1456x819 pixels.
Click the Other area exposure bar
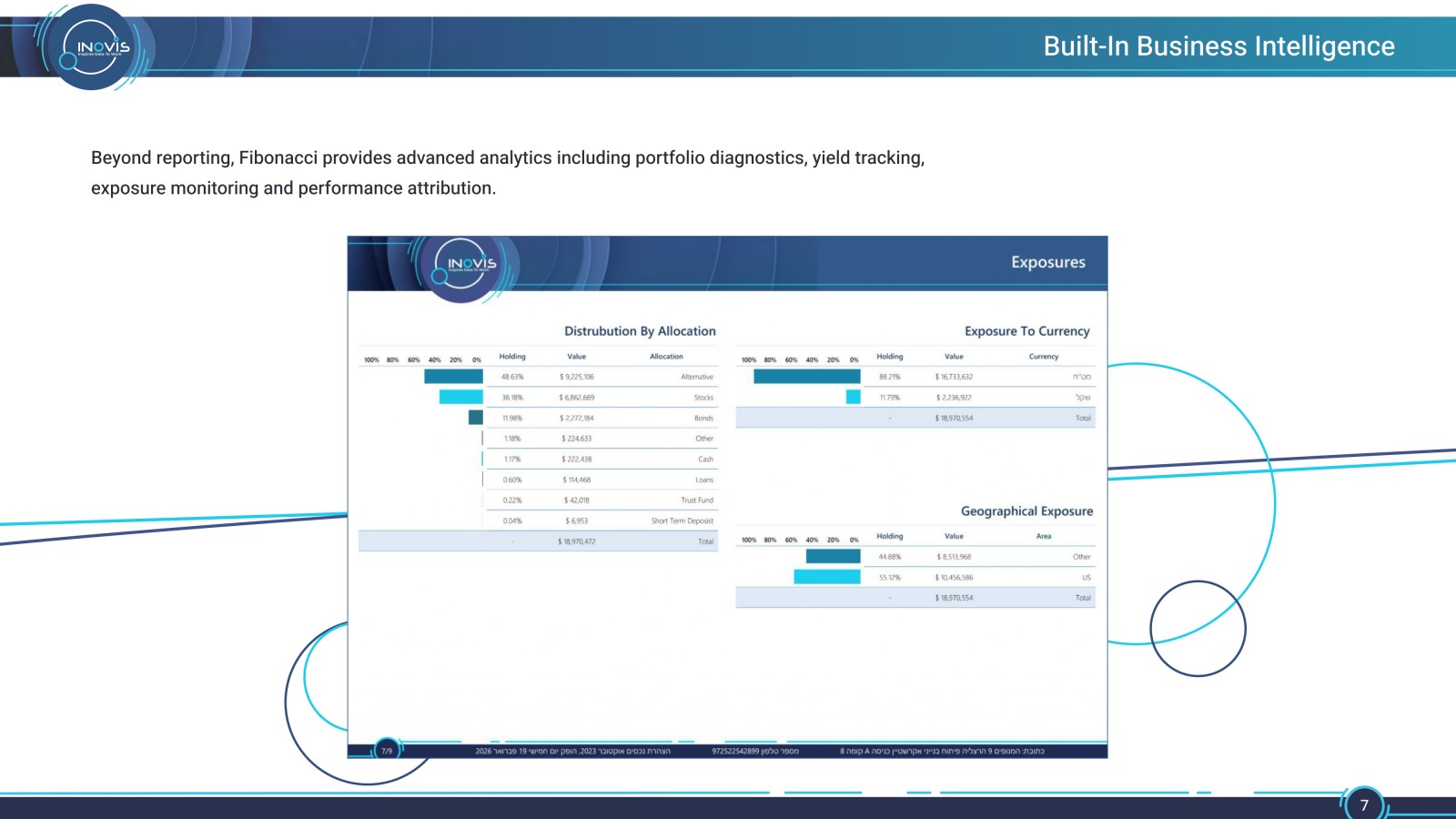[x=834, y=556]
